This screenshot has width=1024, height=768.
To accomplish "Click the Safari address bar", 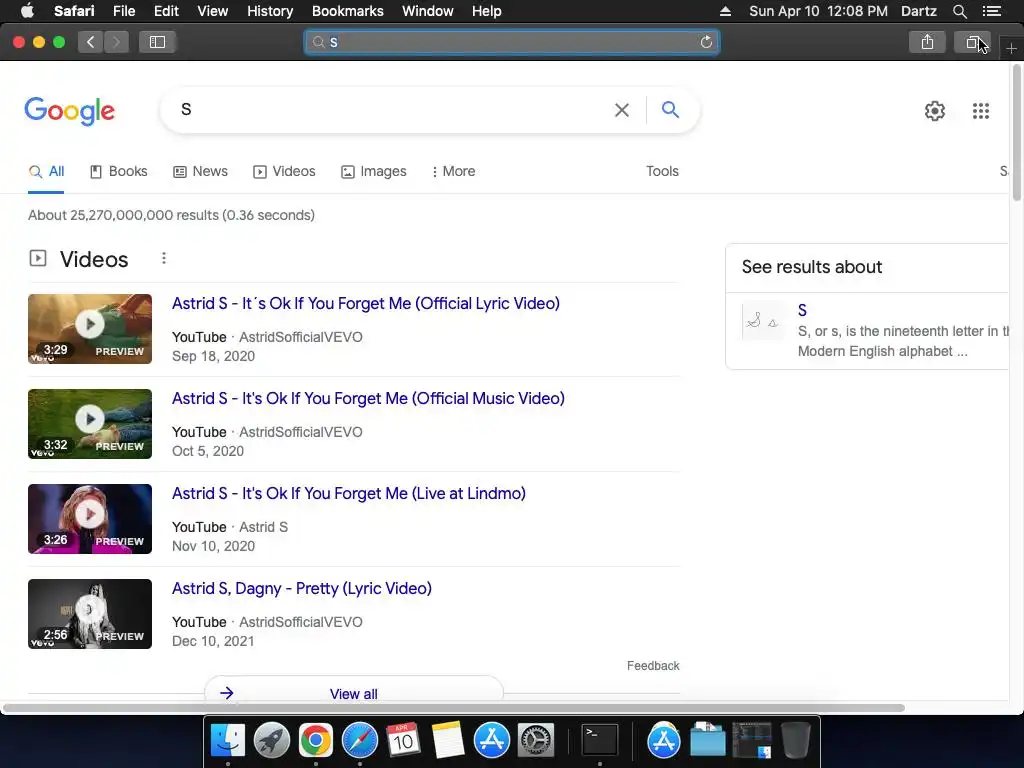I will click(x=511, y=42).
